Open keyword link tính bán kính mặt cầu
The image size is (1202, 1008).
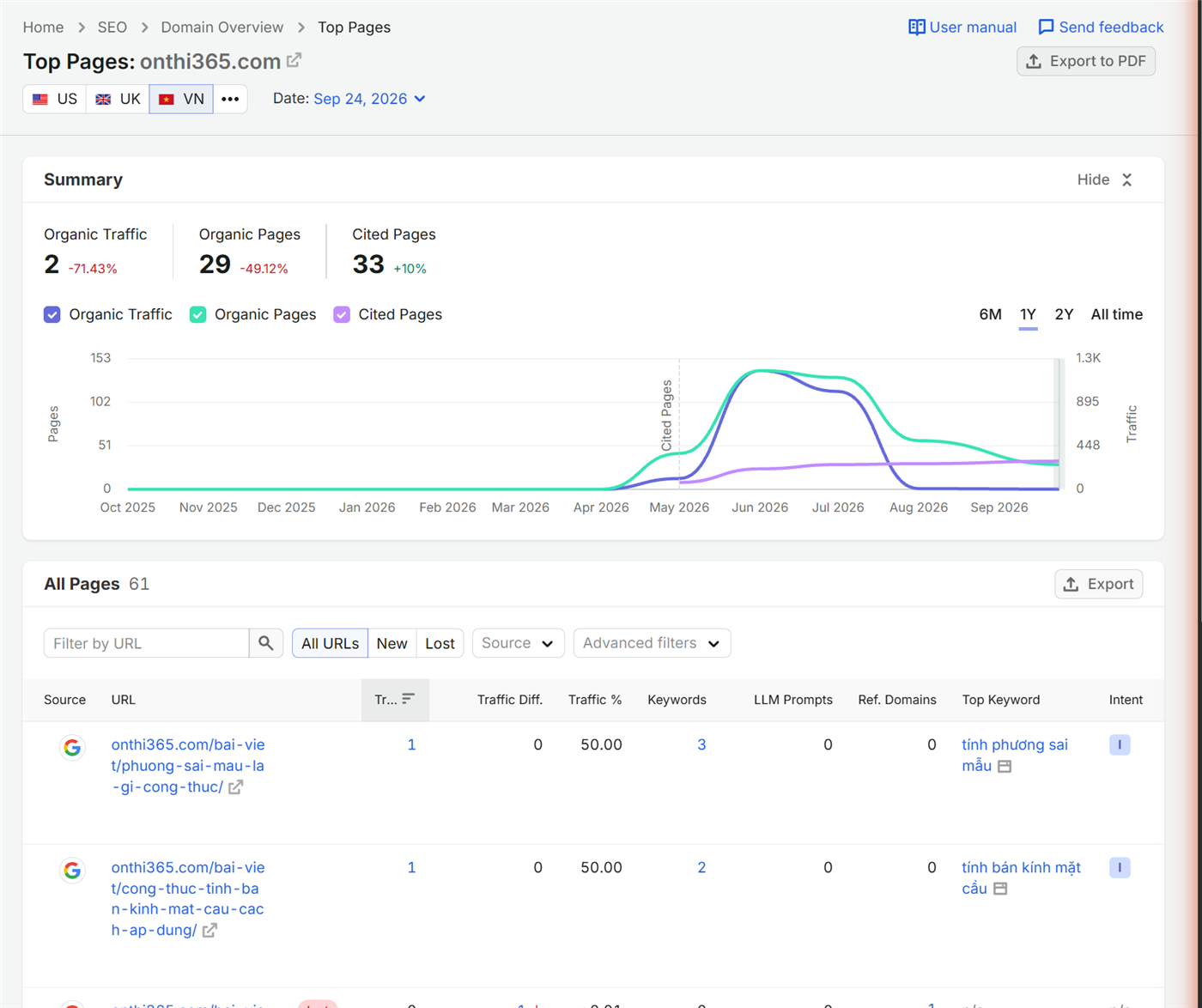(1021, 877)
